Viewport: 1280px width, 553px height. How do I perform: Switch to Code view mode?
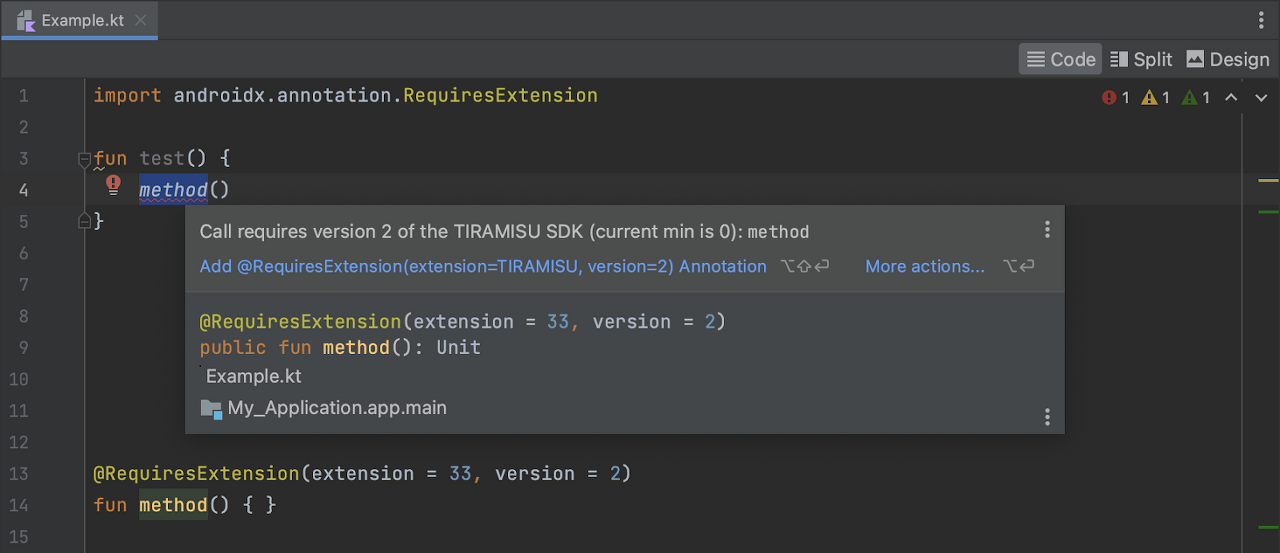[x=1061, y=59]
